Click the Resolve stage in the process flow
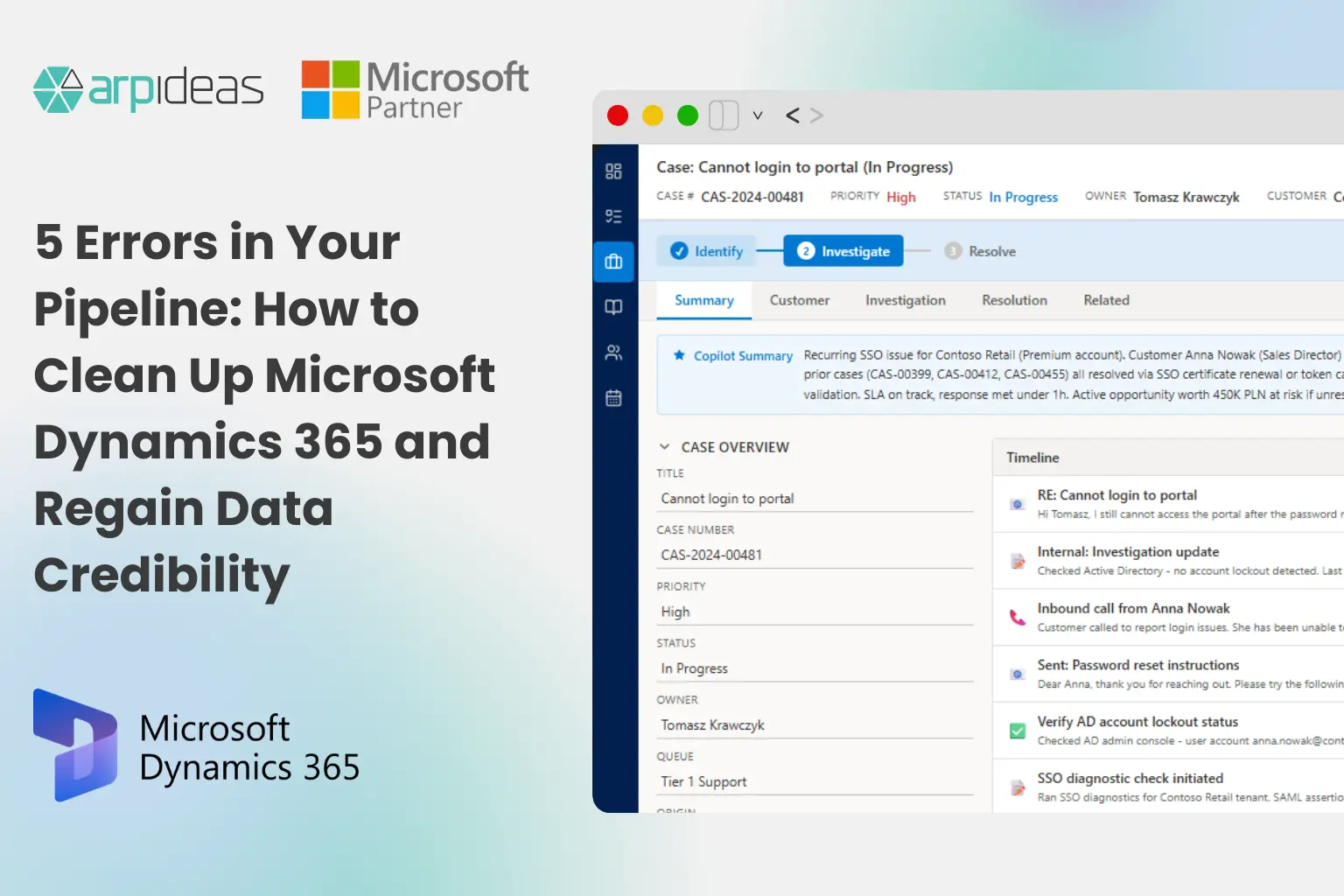The width and height of the screenshot is (1344, 896). (x=979, y=250)
